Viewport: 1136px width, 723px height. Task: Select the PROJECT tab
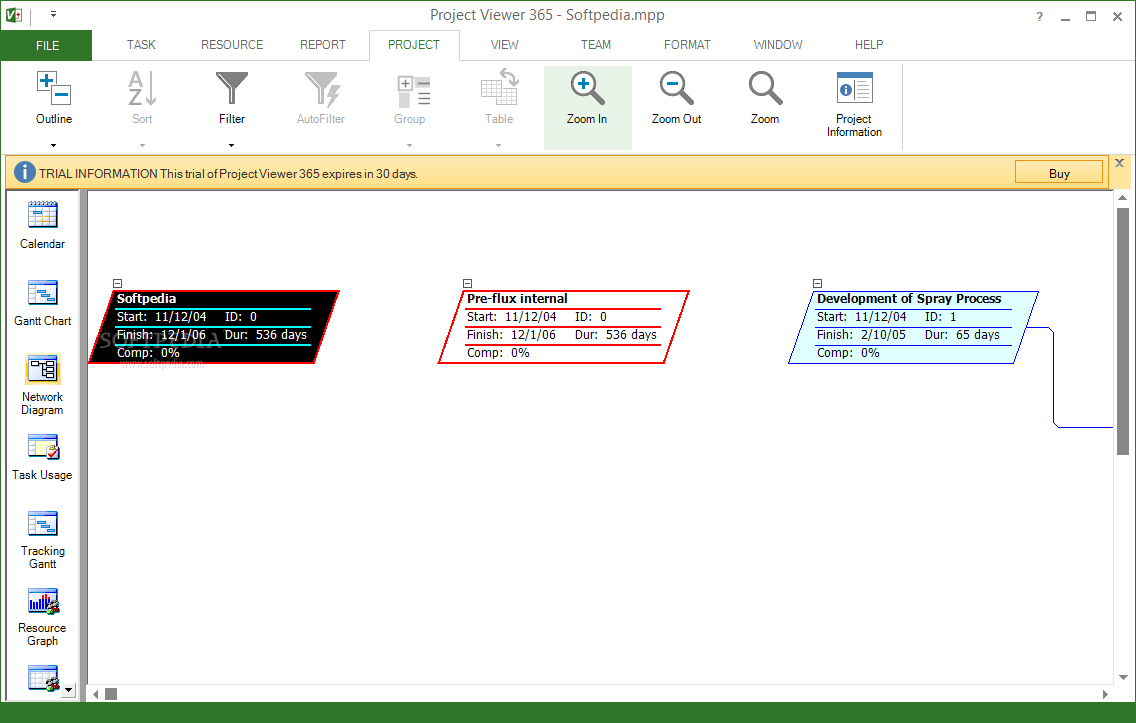coord(414,45)
